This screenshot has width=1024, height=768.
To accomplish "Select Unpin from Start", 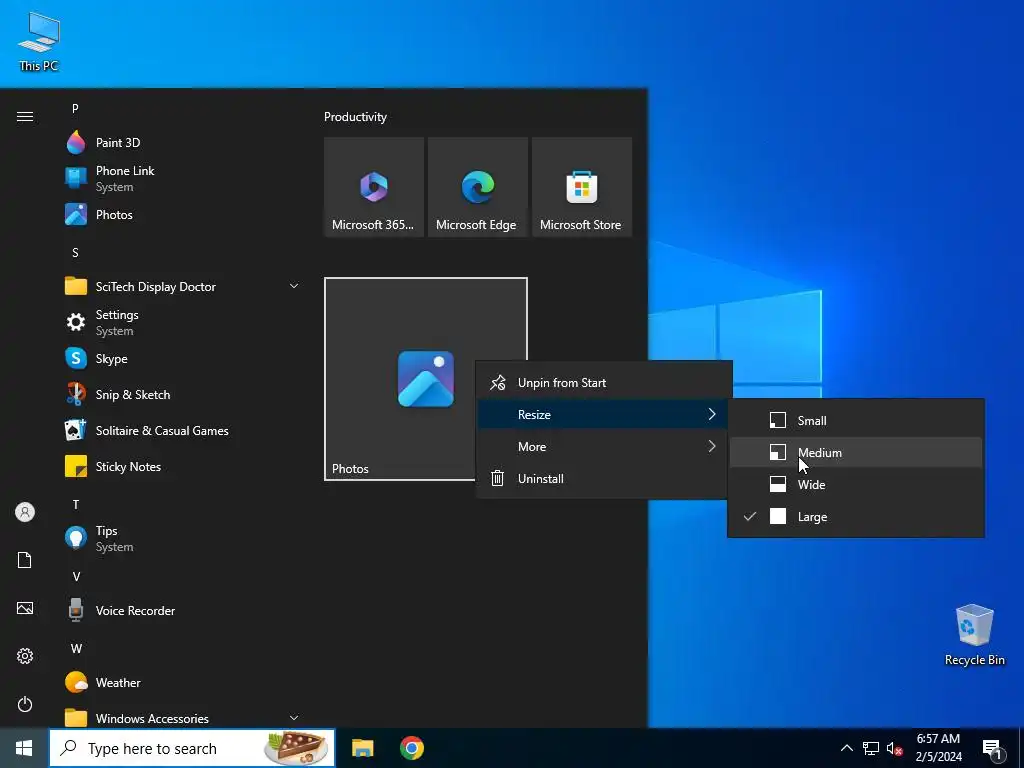I will click(604, 383).
